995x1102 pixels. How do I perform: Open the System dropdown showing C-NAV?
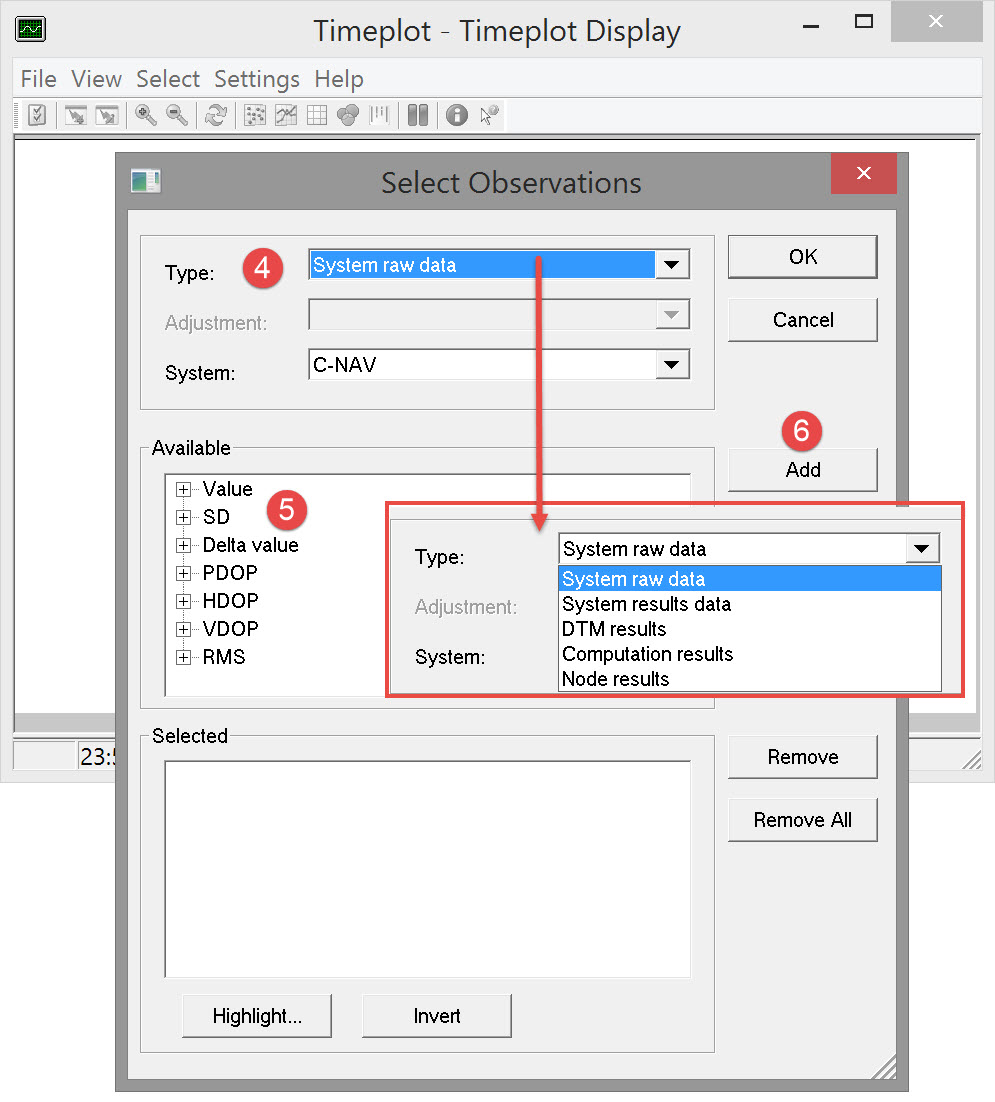671,365
